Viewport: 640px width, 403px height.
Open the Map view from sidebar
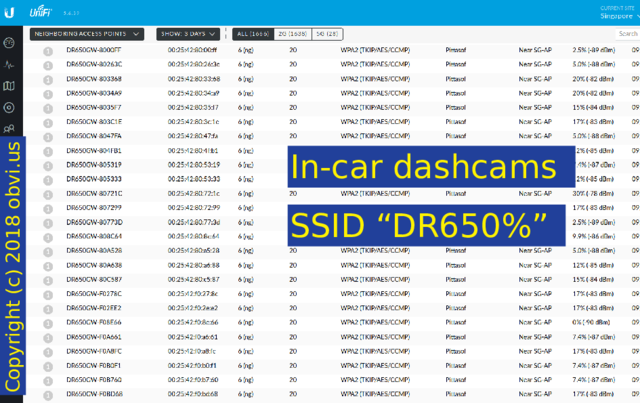point(9,86)
